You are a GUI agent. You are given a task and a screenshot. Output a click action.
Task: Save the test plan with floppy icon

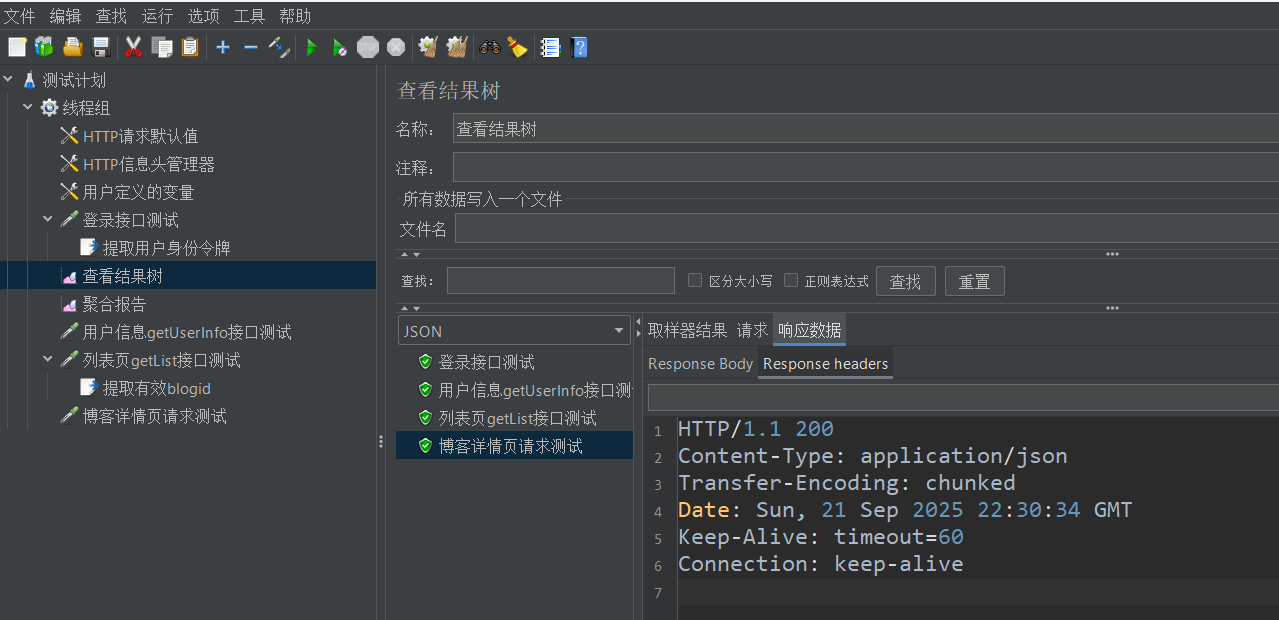(x=101, y=47)
